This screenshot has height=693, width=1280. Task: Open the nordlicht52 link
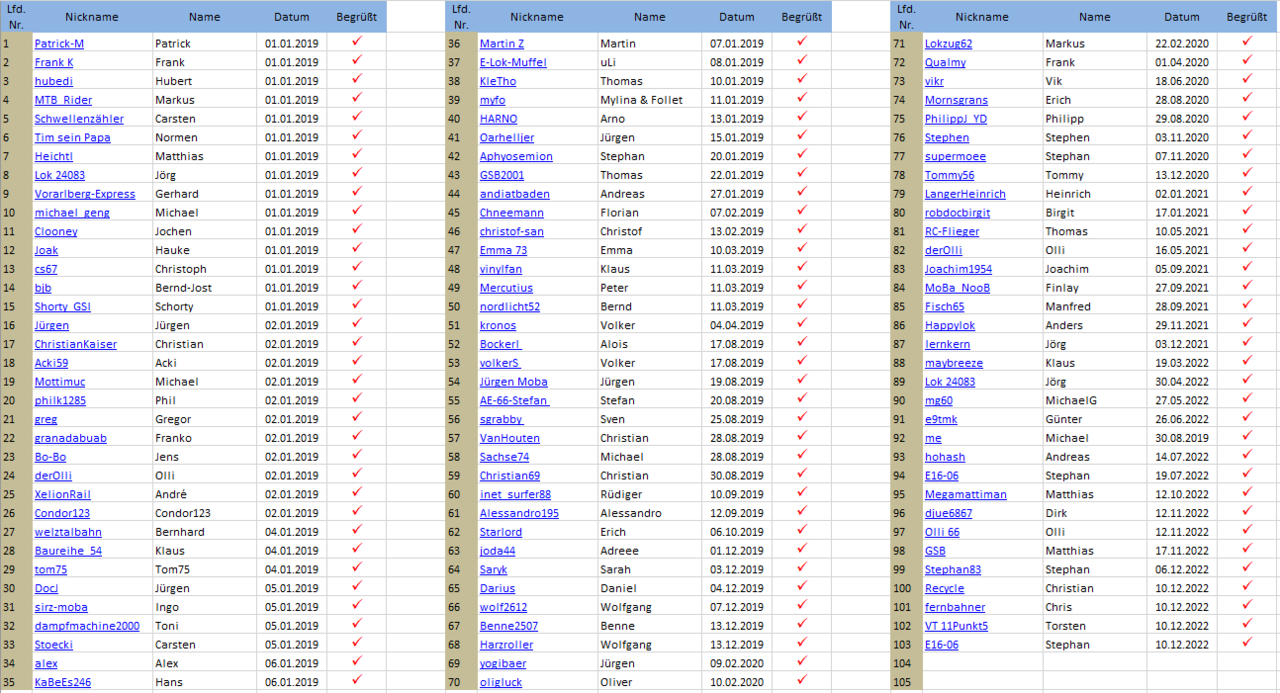point(509,307)
